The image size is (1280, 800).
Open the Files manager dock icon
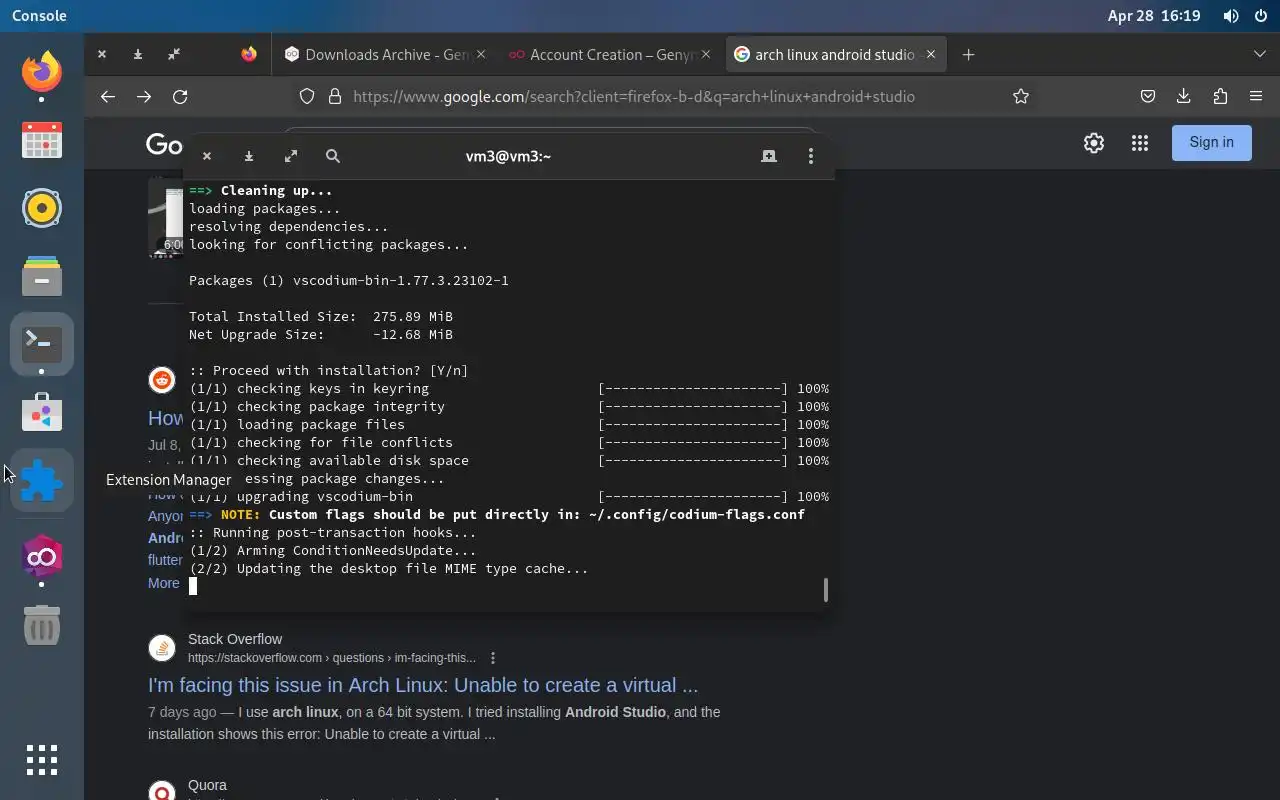[x=42, y=276]
